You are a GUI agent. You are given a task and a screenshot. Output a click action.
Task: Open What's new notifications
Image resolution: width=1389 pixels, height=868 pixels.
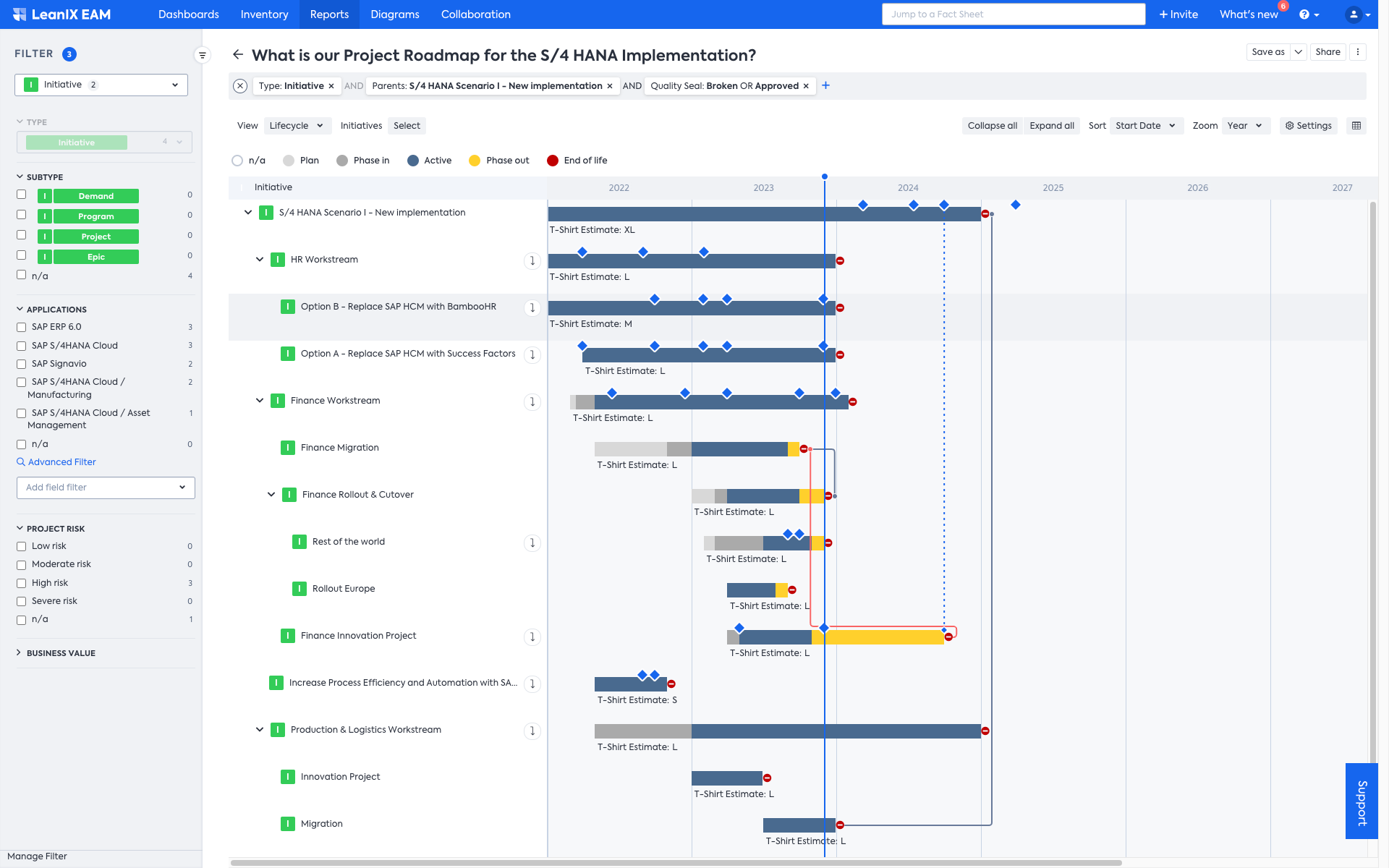tap(1249, 14)
